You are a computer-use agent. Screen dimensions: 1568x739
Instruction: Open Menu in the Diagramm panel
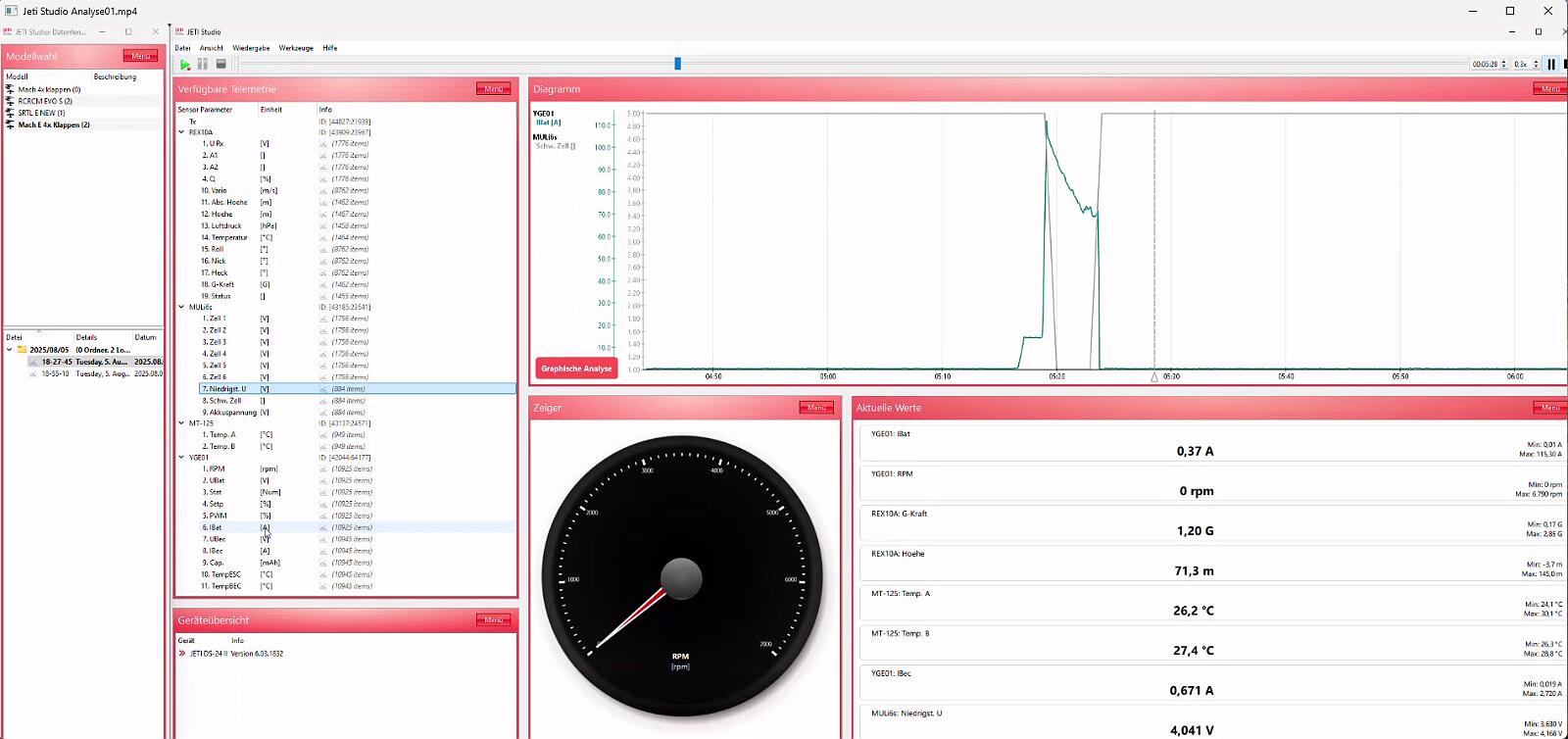[1550, 89]
